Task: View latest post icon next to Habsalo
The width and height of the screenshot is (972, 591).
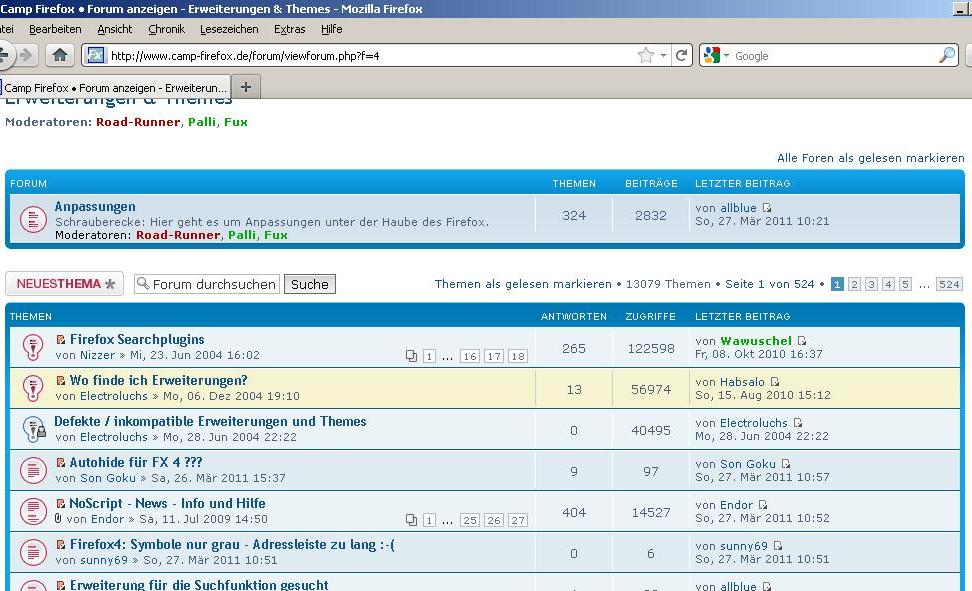Action: pos(775,381)
